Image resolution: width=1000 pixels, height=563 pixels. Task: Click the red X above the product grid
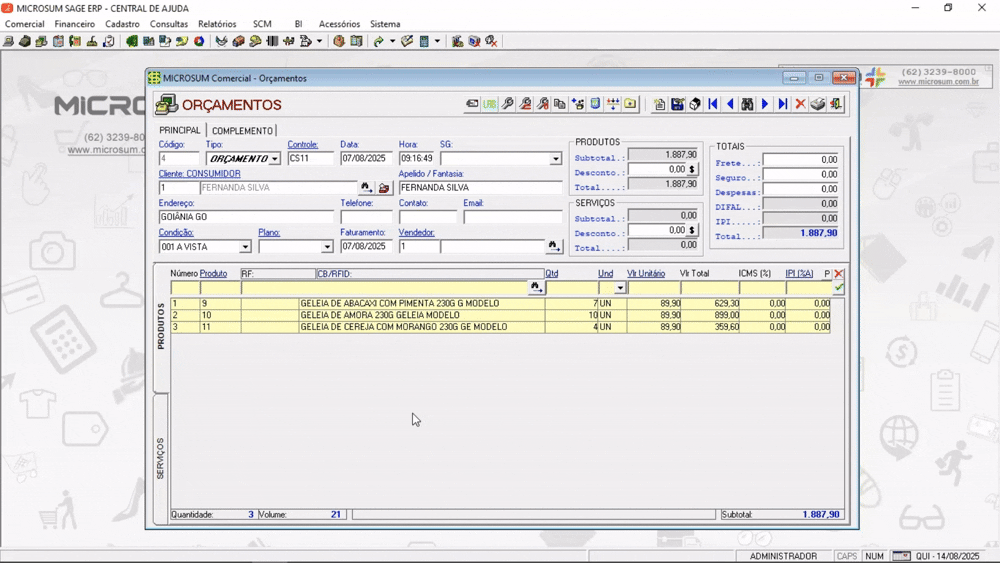[839, 274]
